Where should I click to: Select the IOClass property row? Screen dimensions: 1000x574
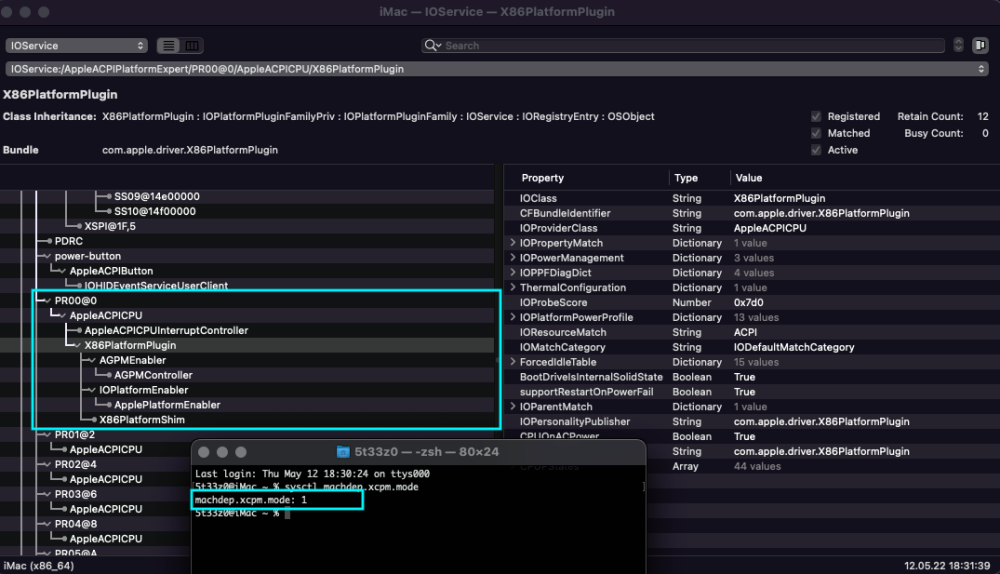(x=752, y=198)
